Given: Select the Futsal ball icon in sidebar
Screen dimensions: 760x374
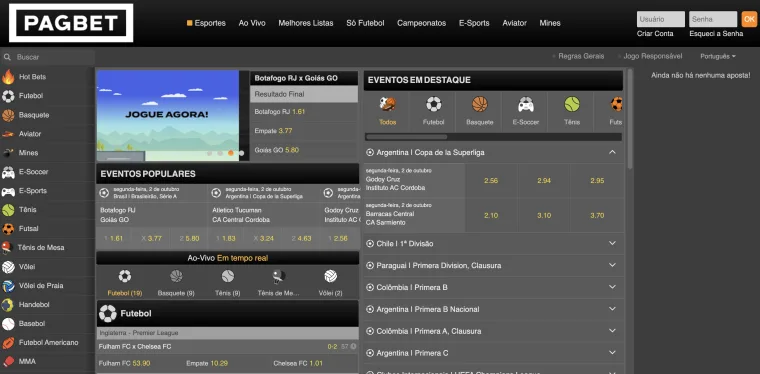Looking at the screenshot, I should [8, 229].
